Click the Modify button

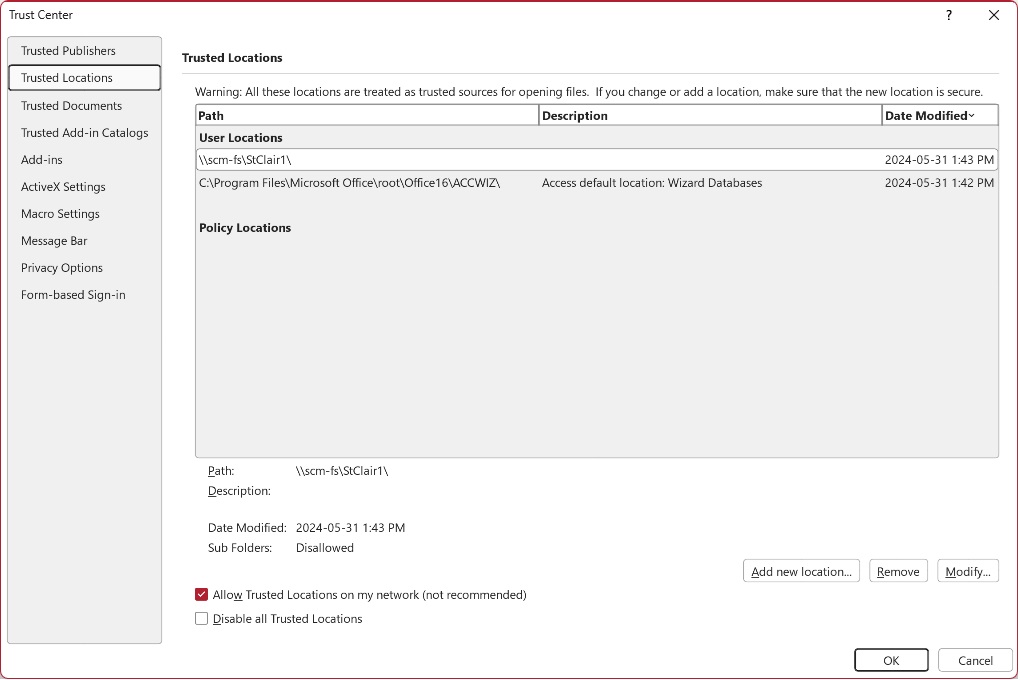click(967, 570)
